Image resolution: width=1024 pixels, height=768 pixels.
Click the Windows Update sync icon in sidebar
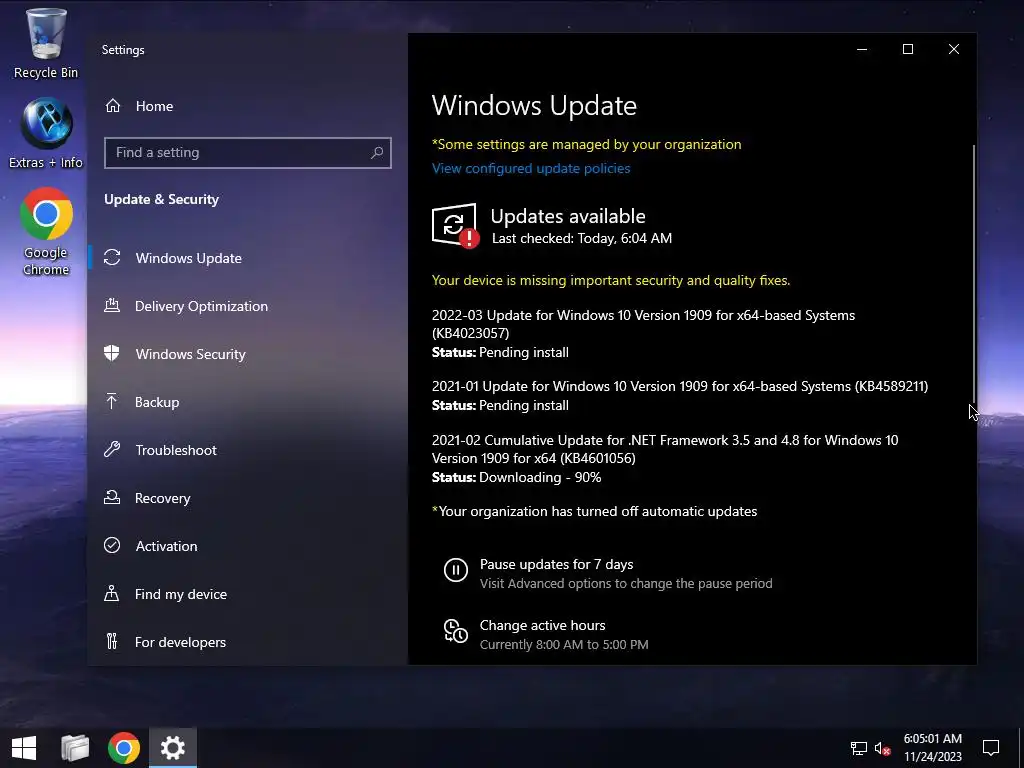(112, 258)
